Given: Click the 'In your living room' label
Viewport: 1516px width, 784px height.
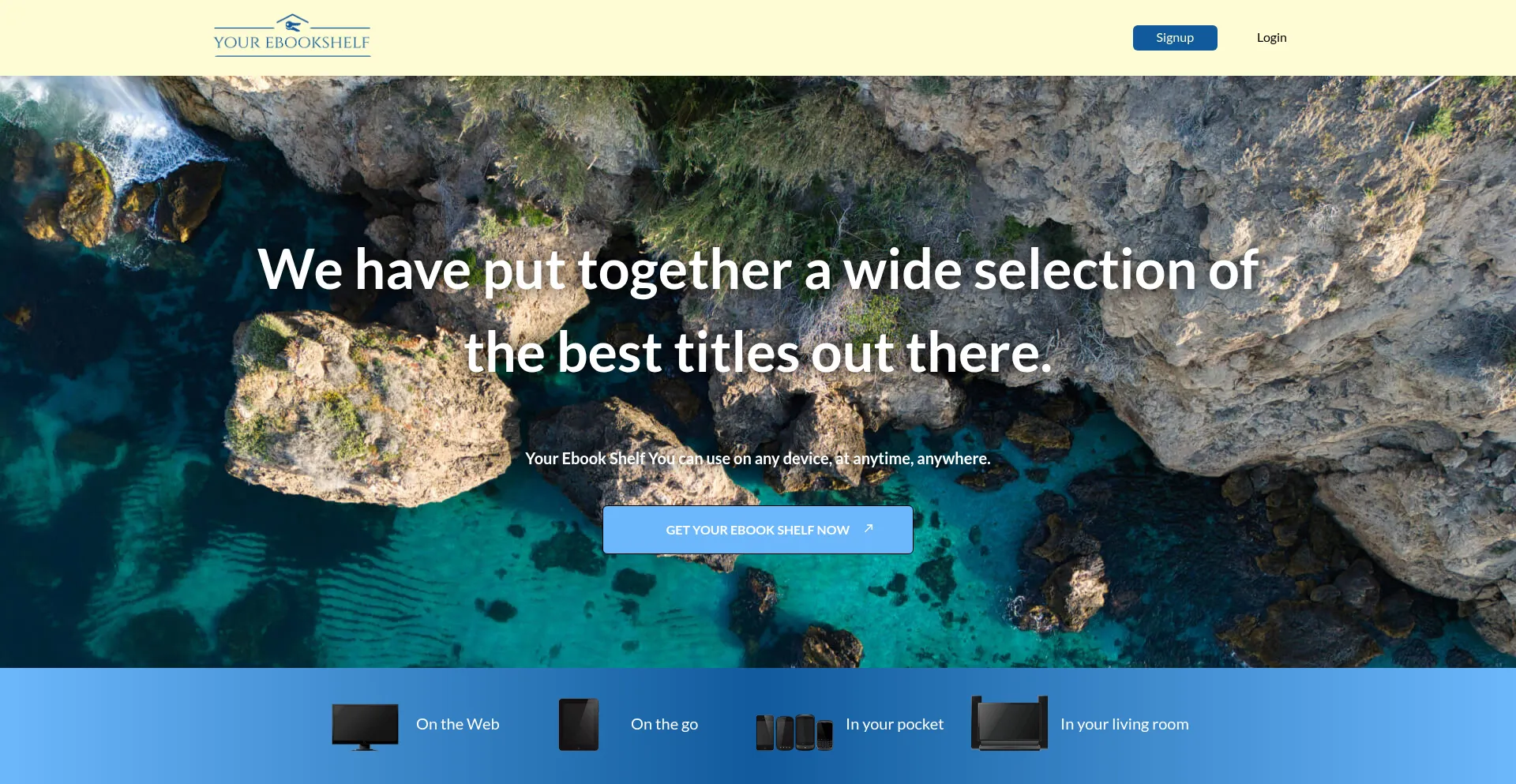Looking at the screenshot, I should pos(1124,724).
